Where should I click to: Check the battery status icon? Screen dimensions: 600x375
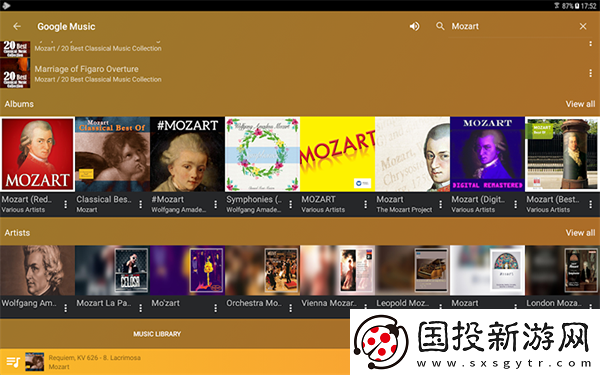pos(576,6)
